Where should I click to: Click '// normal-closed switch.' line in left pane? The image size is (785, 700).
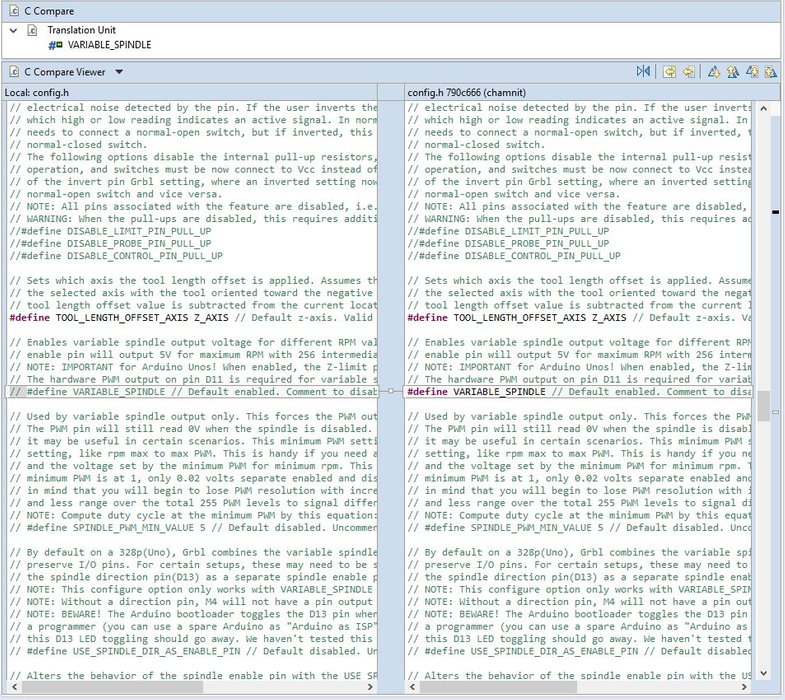(x=79, y=145)
